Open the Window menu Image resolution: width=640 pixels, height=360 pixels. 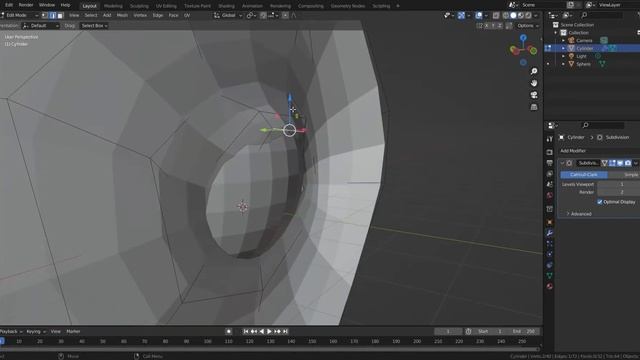click(x=47, y=5)
